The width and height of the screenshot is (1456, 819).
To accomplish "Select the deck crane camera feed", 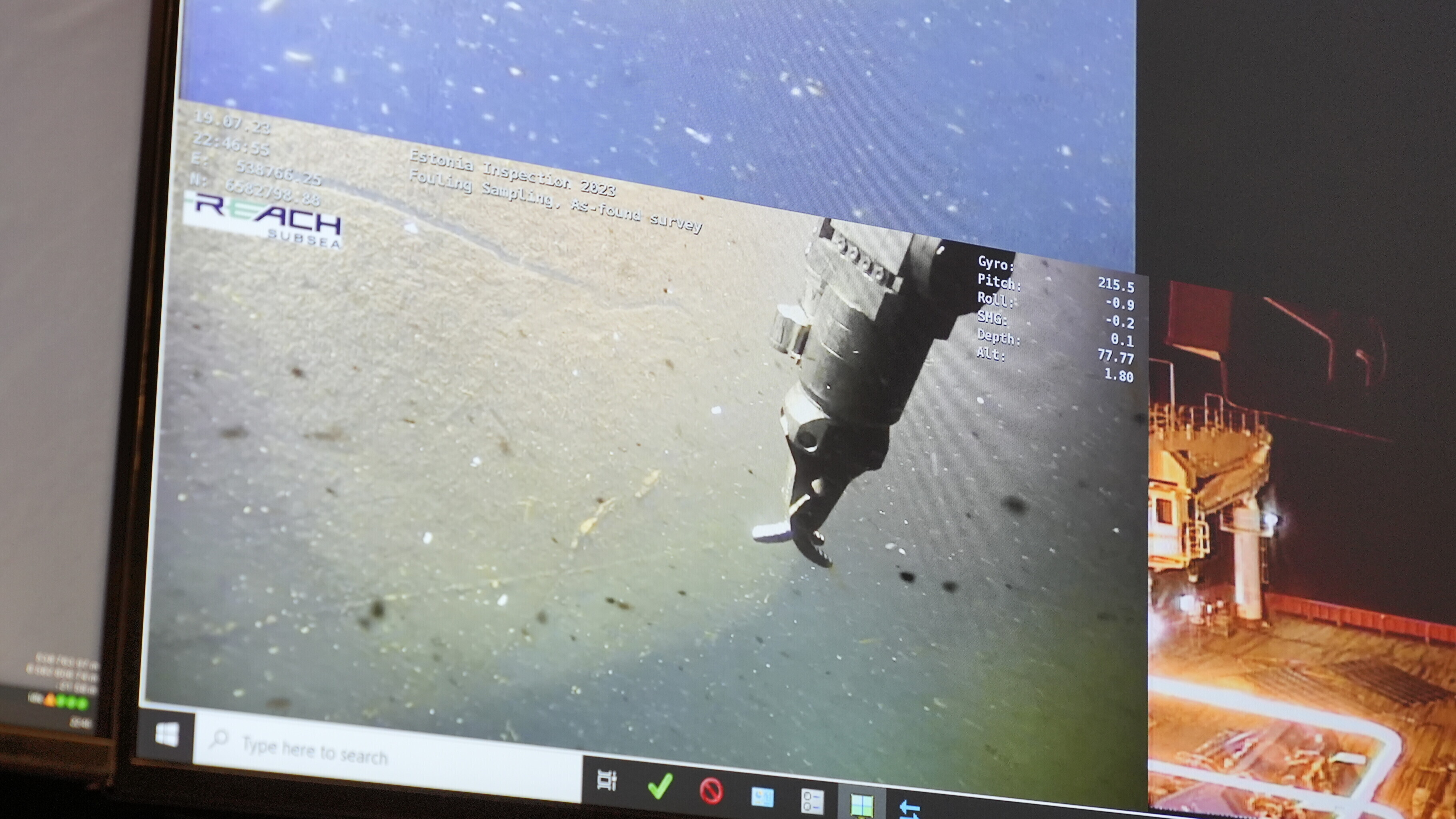I will point(1300,543).
